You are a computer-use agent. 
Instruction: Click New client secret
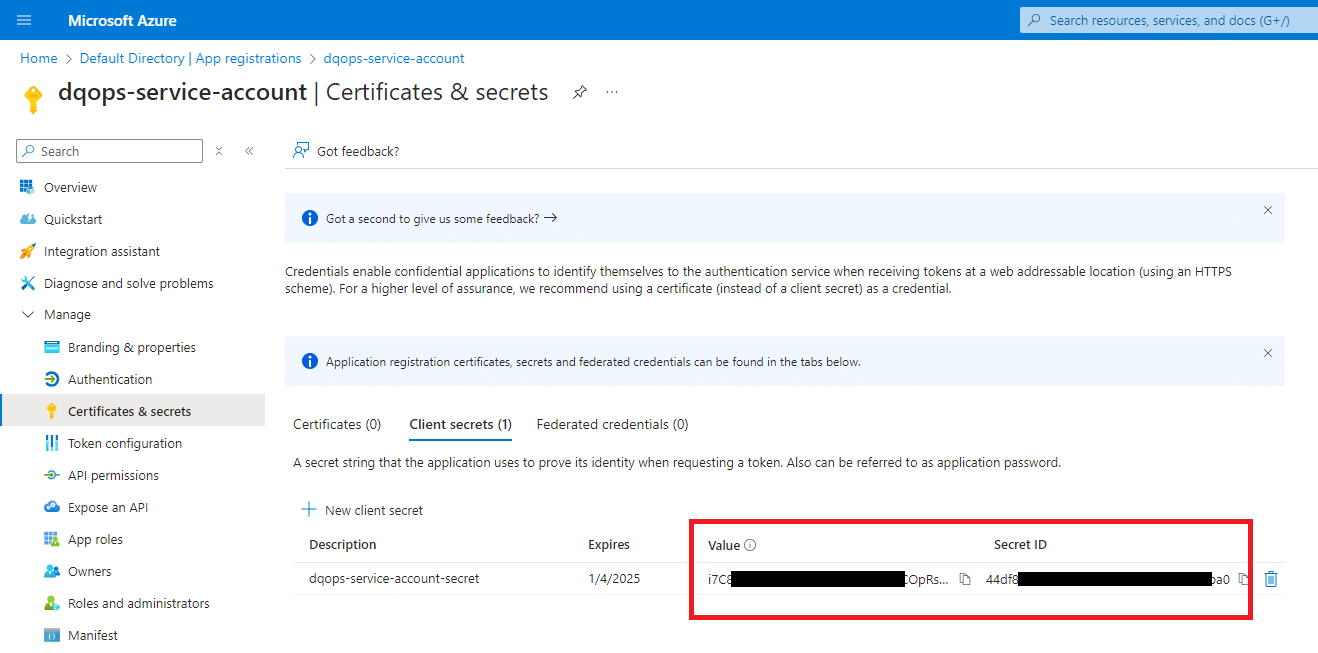362,510
